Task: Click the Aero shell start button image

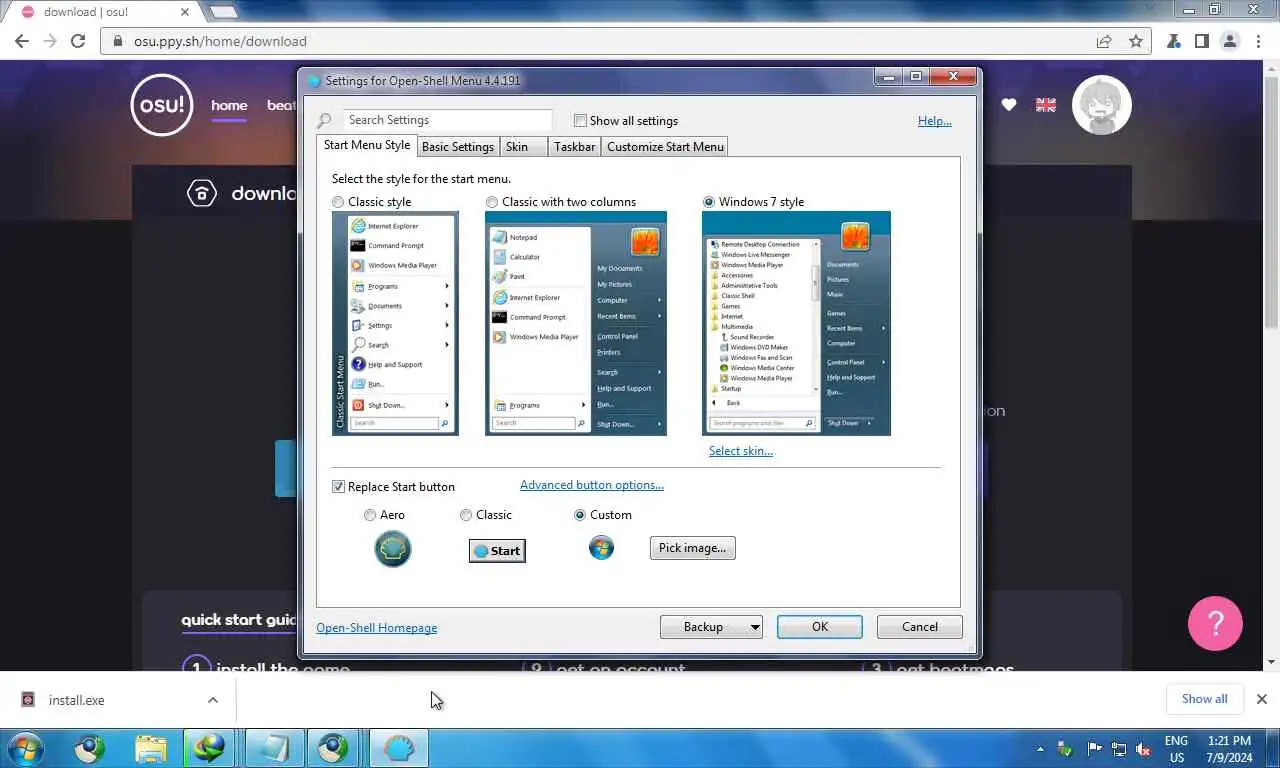Action: (393, 549)
